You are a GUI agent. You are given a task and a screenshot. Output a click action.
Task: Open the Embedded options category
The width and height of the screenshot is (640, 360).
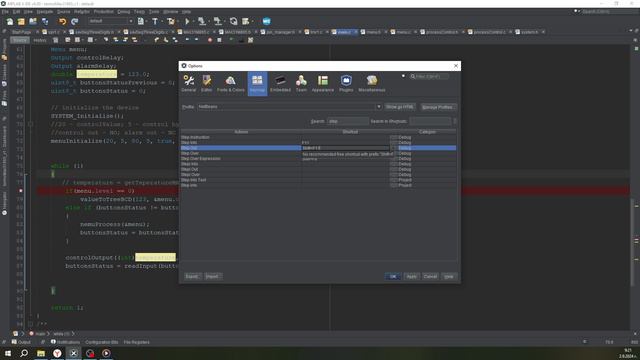[280, 84]
